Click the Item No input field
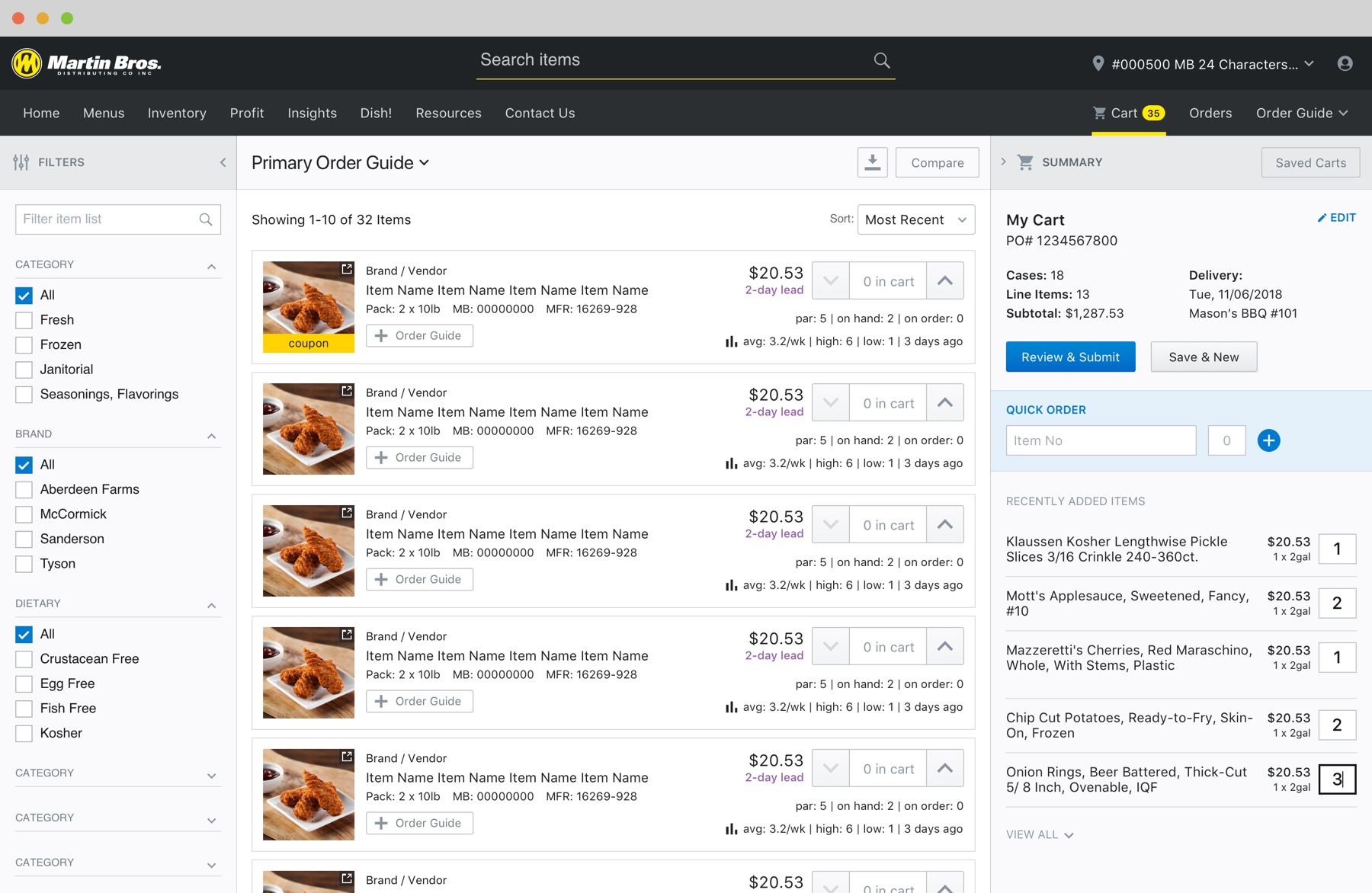1372x893 pixels. [1100, 440]
